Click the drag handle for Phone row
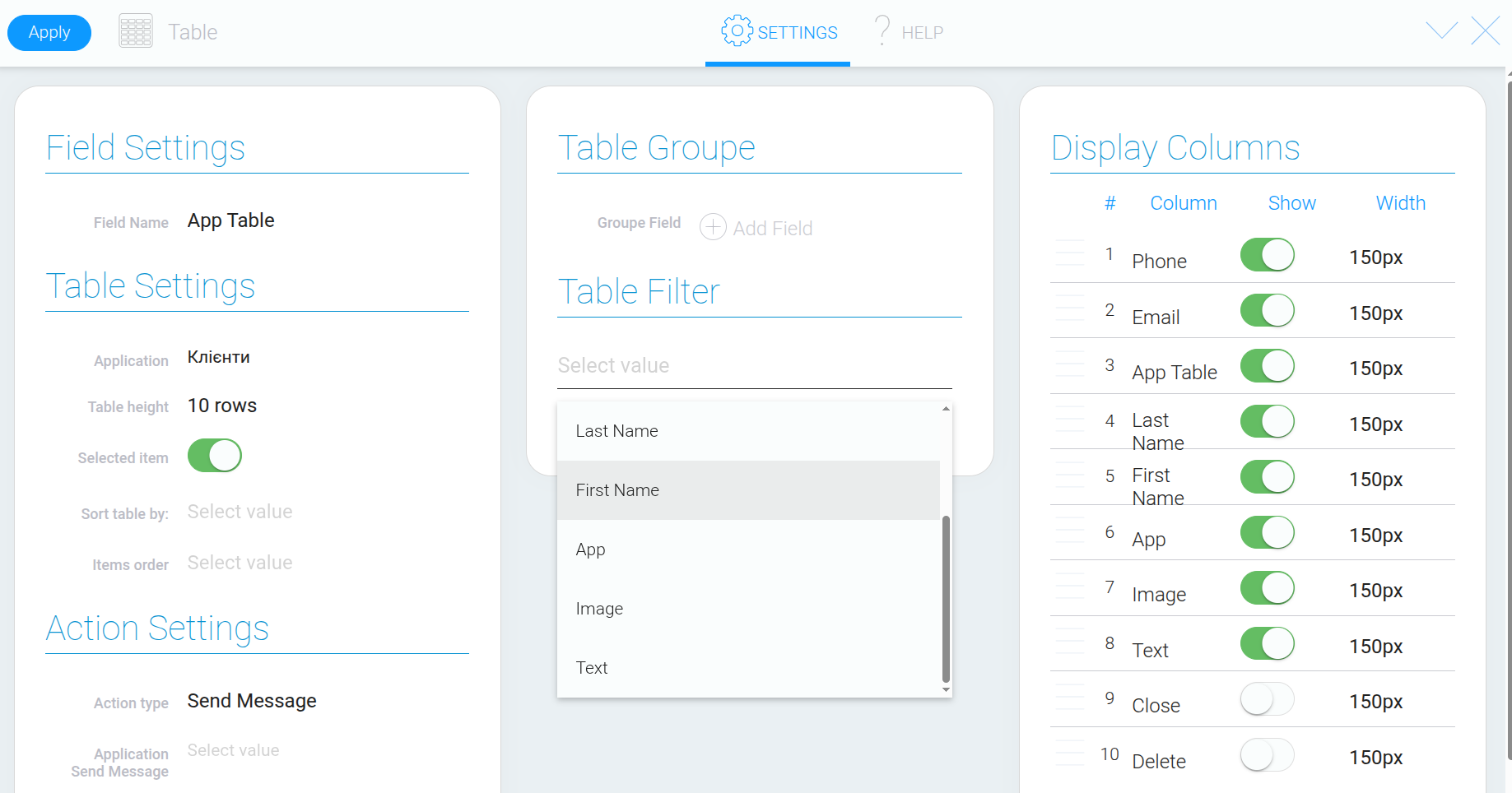 point(1070,253)
